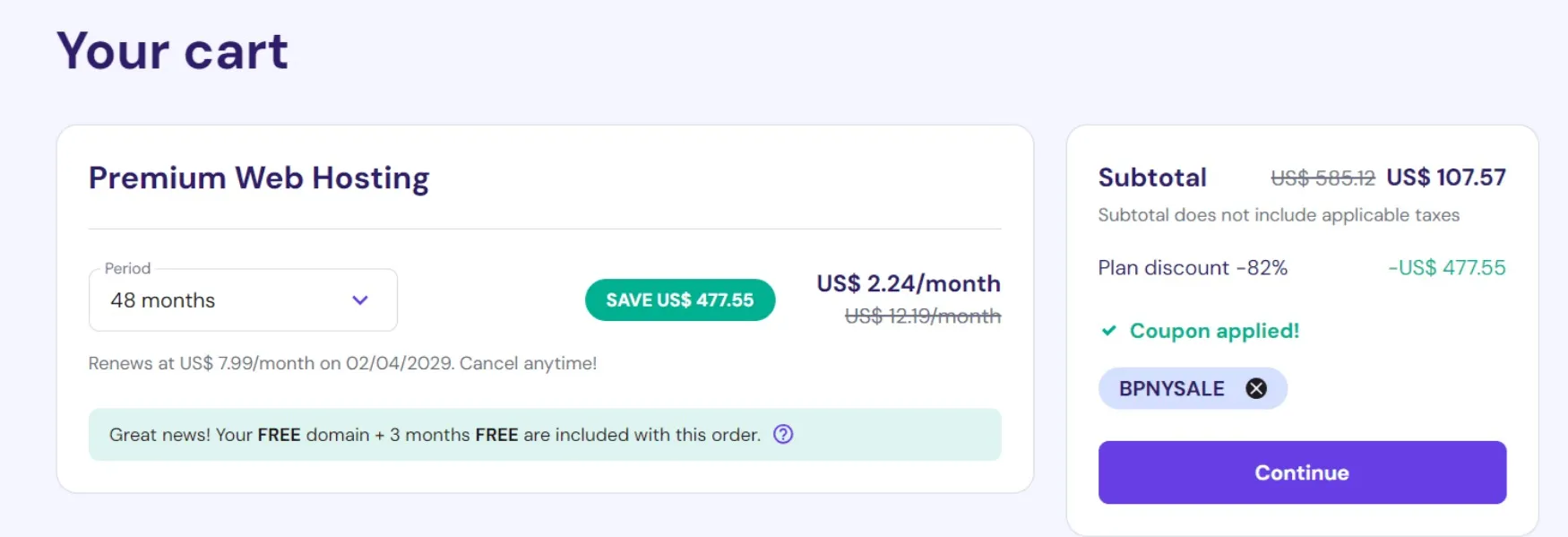Viewport: 1568px width, 537px height.
Task: Click the renewal terms text
Action: (x=342, y=363)
